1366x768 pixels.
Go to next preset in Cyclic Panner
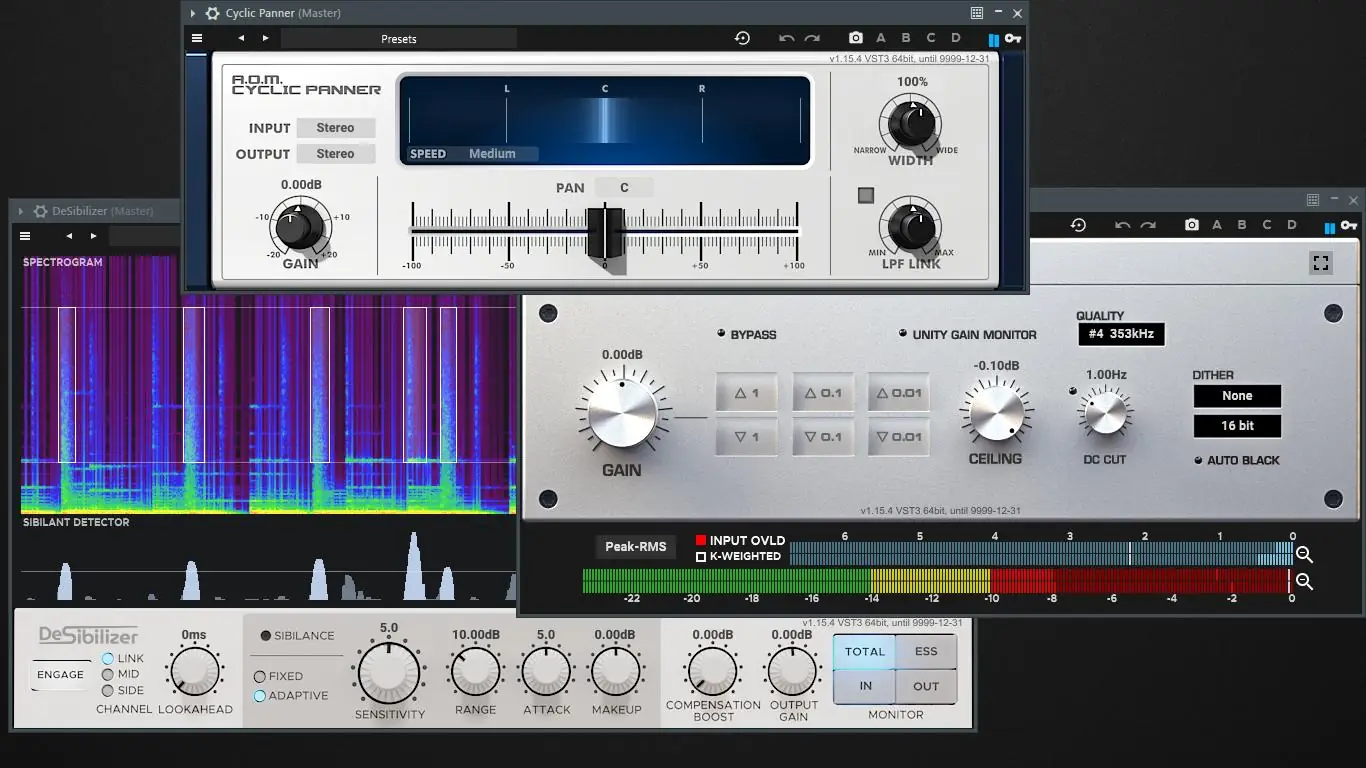[x=265, y=38]
